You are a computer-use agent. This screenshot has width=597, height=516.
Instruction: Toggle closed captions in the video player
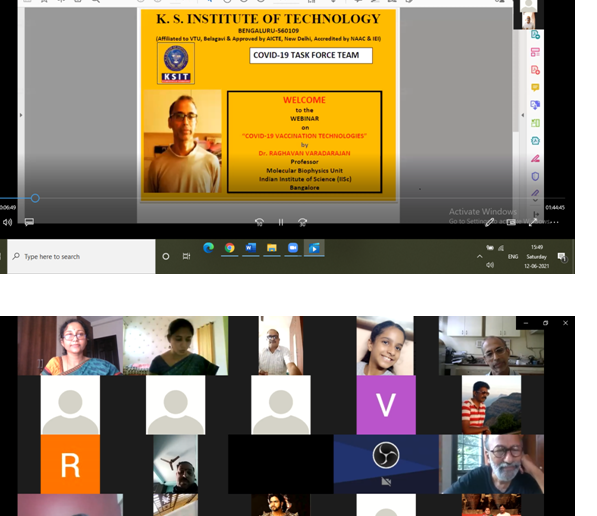tap(29, 222)
